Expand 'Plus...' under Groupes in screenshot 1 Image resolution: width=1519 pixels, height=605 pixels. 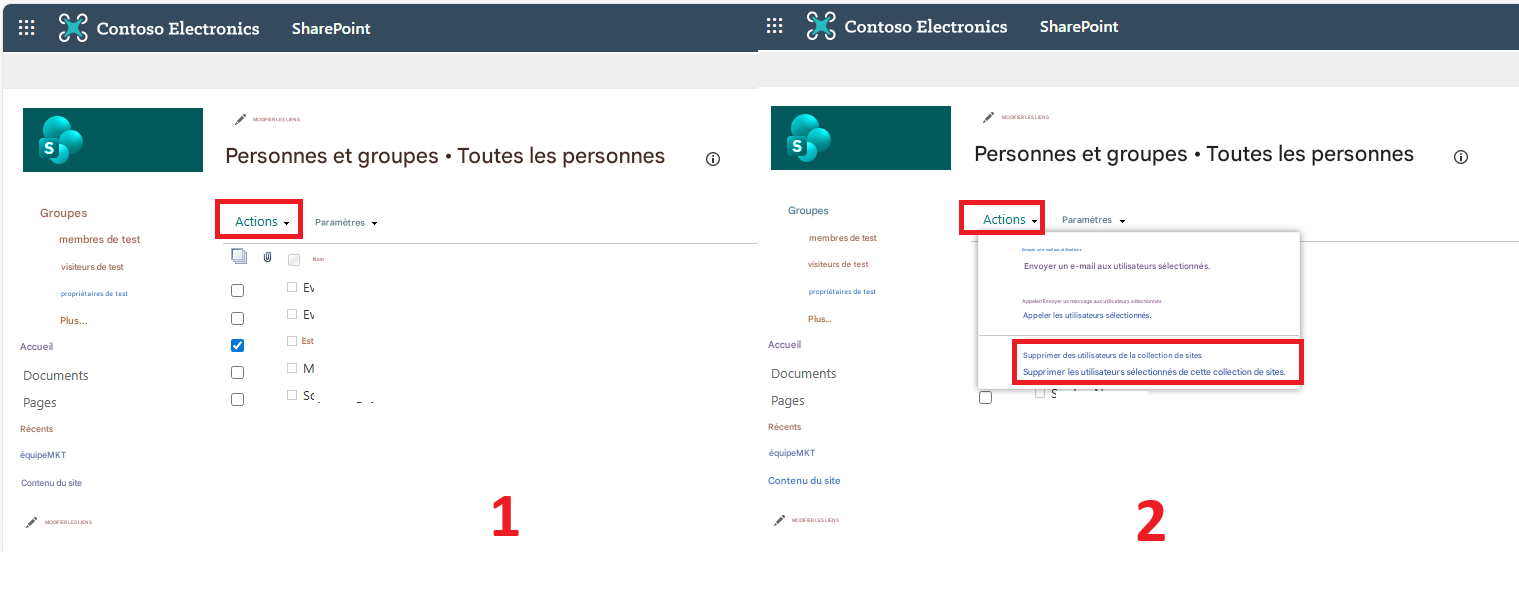[73, 320]
